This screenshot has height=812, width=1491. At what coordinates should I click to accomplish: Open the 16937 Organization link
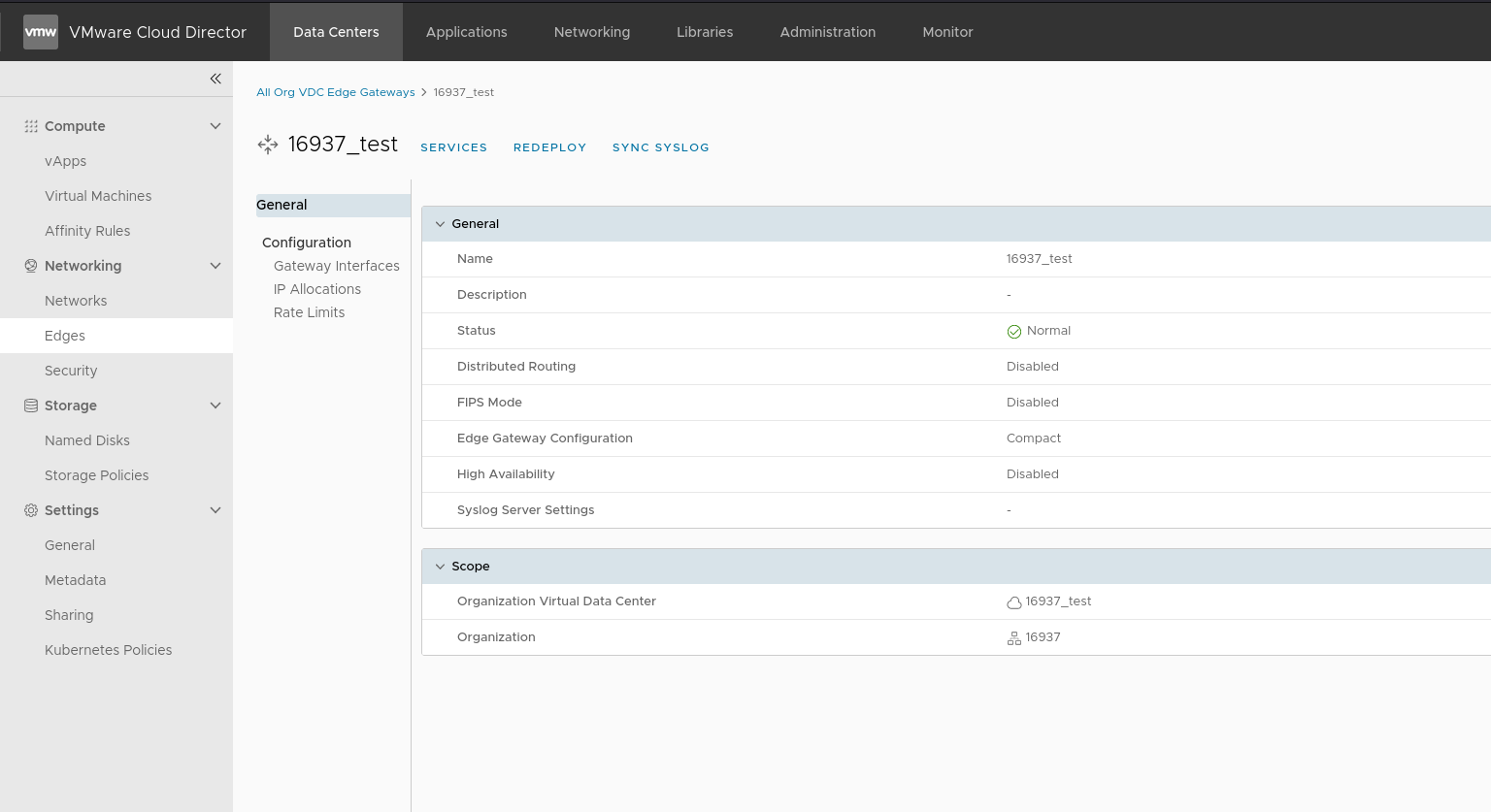point(1043,637)
